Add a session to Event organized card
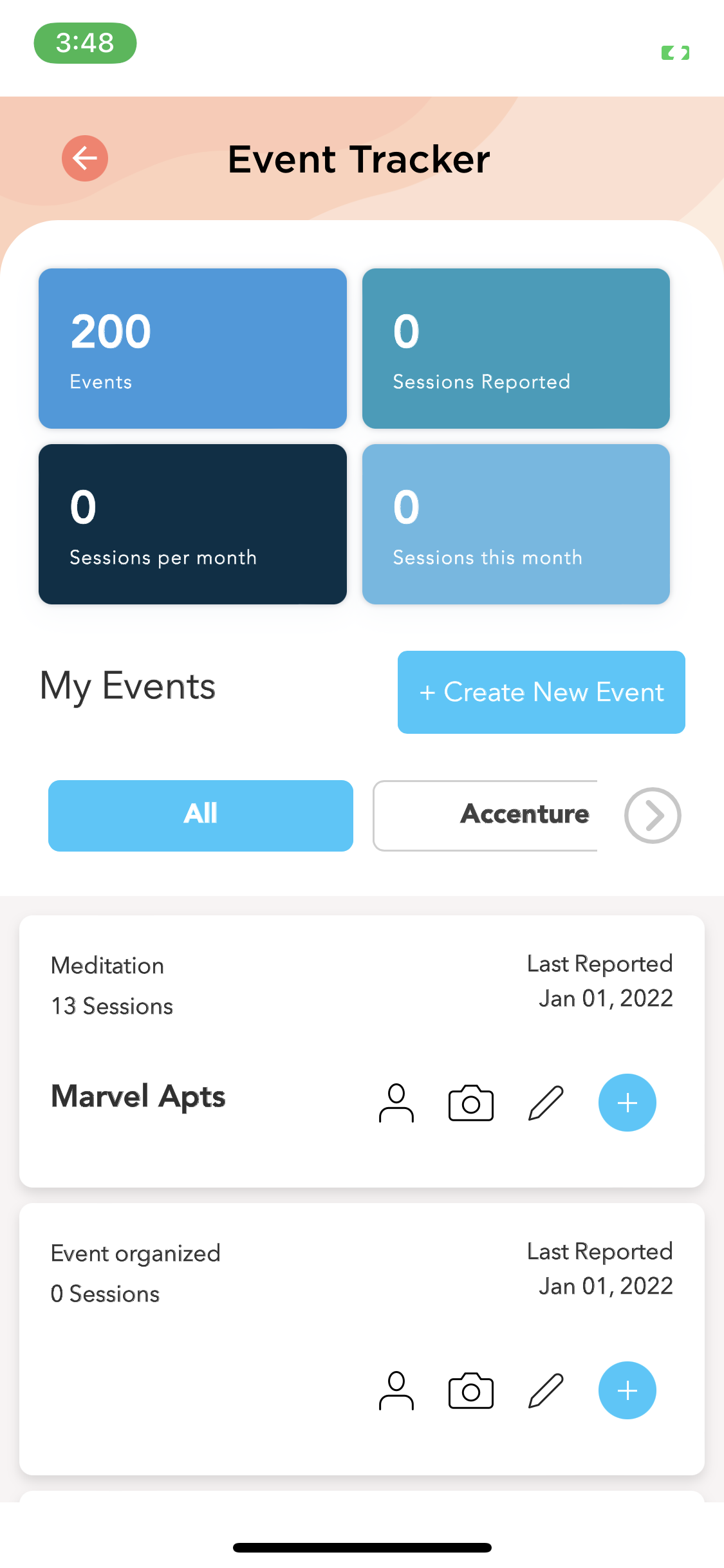 coord(627,1390)
